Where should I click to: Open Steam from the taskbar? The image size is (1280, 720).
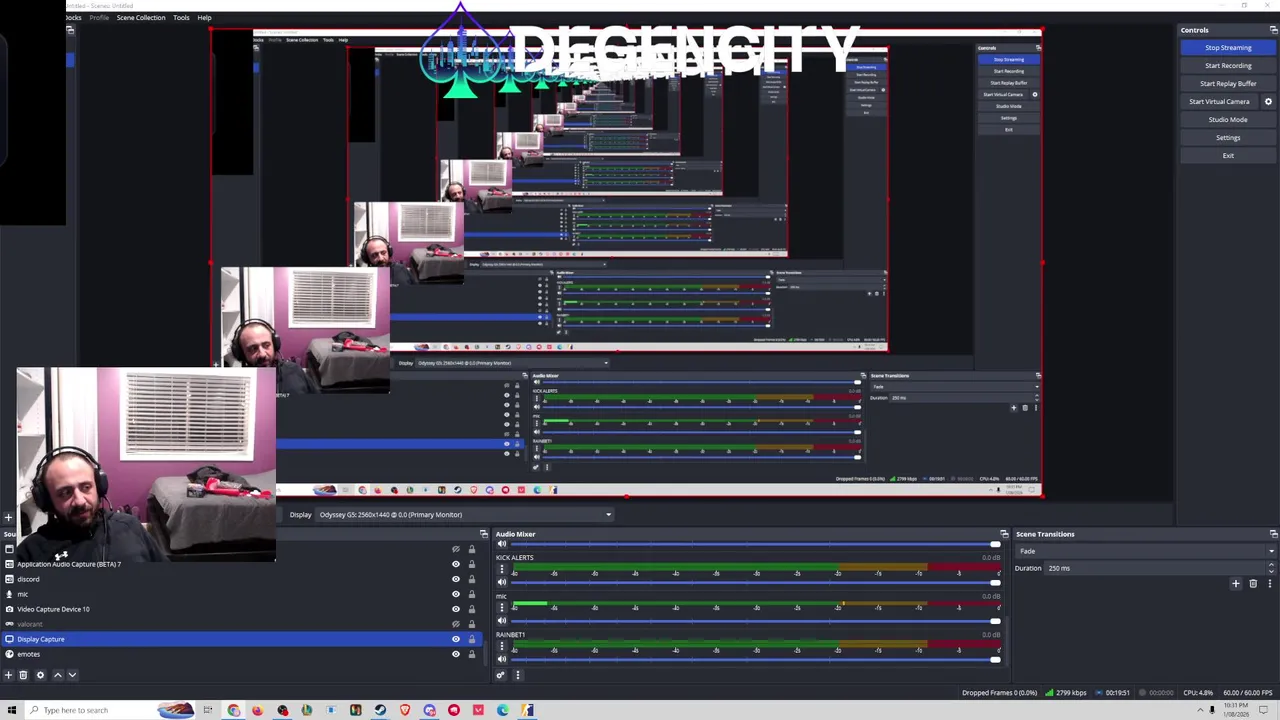[380, 710]
